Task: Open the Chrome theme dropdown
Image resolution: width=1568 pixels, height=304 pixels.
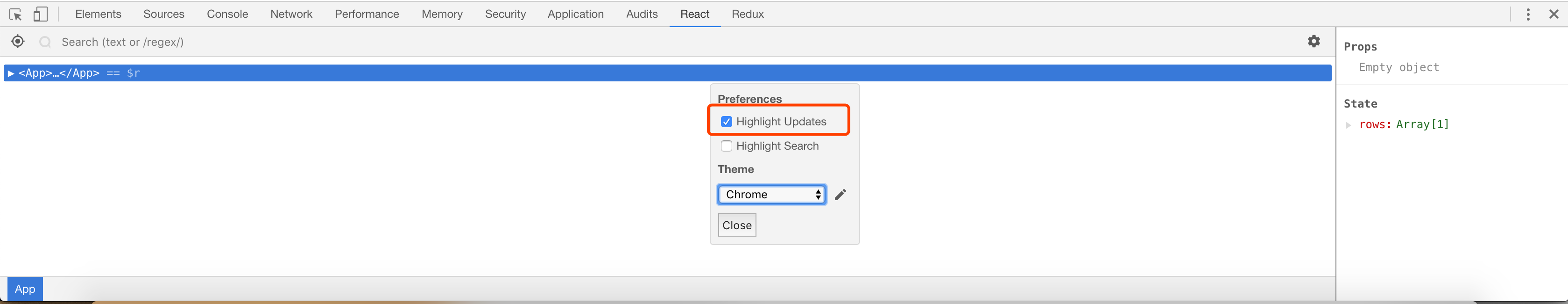Action: (771, 195)
